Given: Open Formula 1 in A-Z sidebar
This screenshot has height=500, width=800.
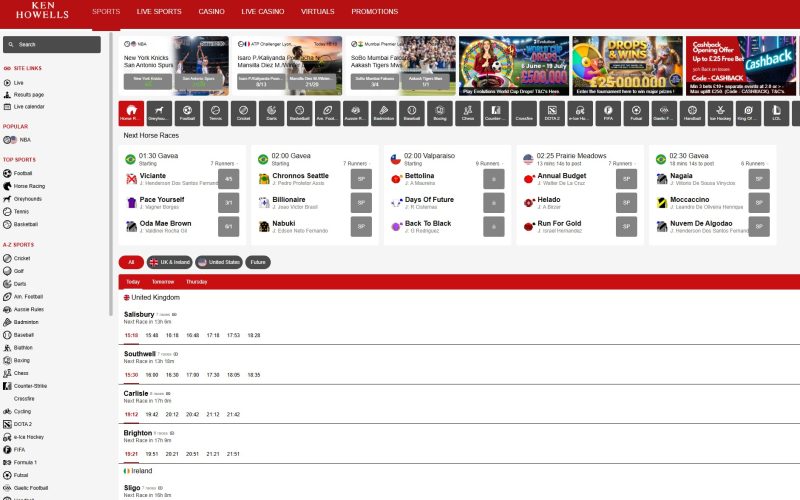Looking at the screenshot, I should 20,462.
